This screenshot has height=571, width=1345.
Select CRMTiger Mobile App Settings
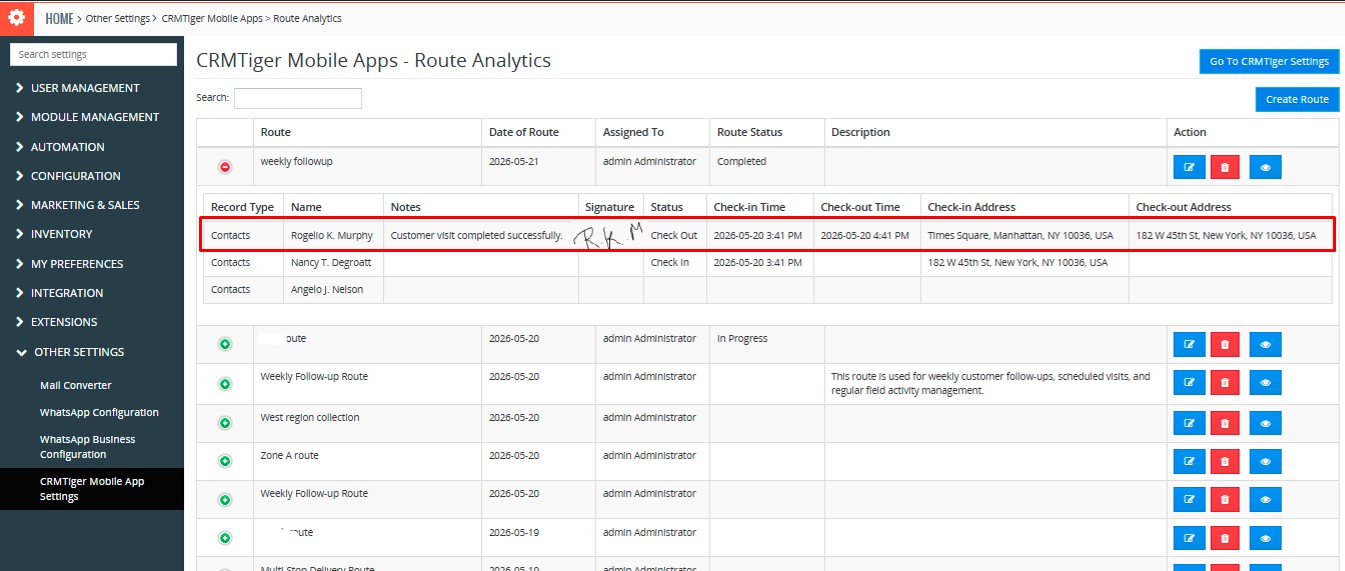pyautogui.click(x=92, y=489)
